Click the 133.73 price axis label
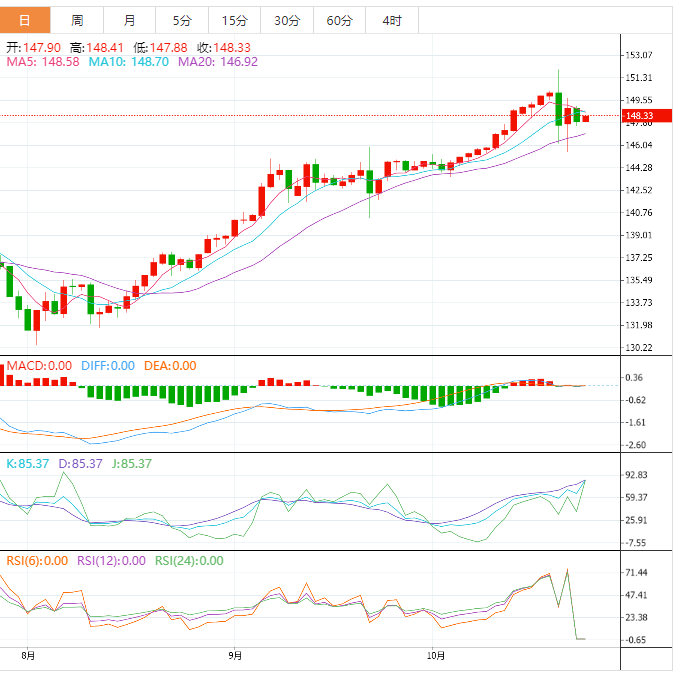Screen dimensions: 684x679 (639, 303)
